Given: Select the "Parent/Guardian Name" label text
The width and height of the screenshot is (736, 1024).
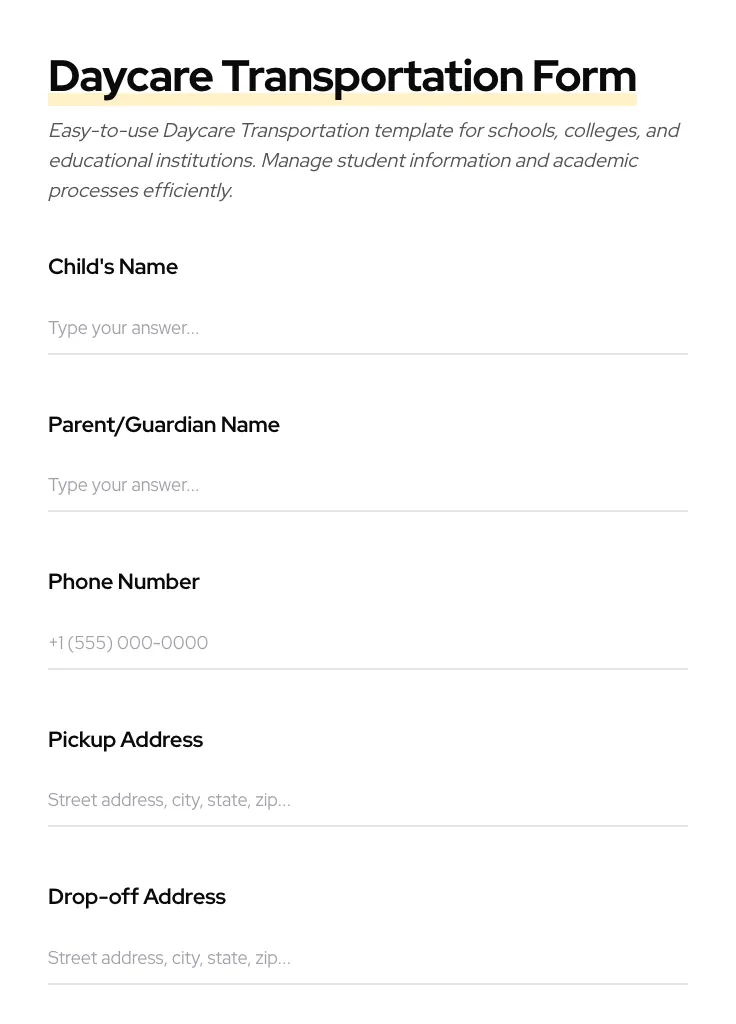Looking at the screenshot, I should tap(163, 425).
